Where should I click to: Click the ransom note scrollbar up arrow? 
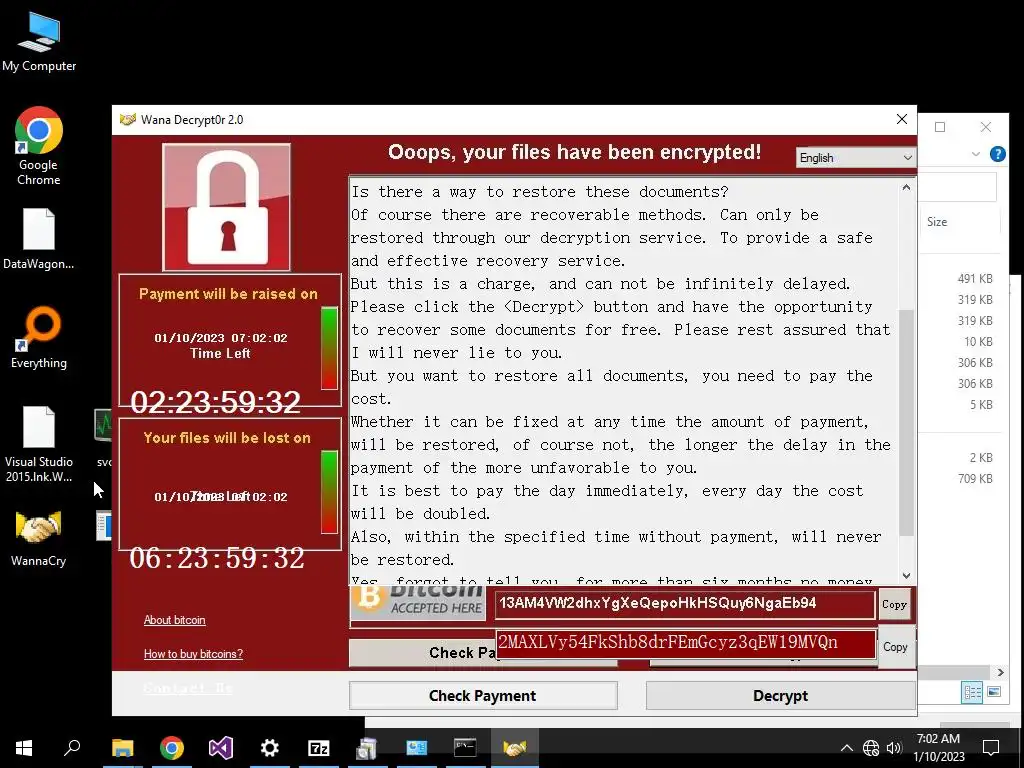point(906,188)
